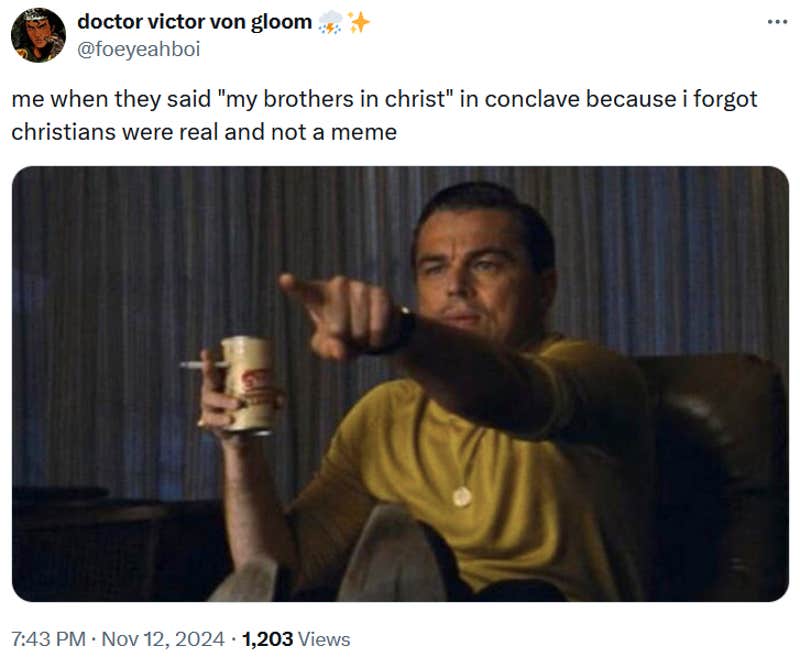800x657 pixels.
Task: Click the Nov 12, 2024 timestamp
Action: pyautogui.click(x=164, y=637)
